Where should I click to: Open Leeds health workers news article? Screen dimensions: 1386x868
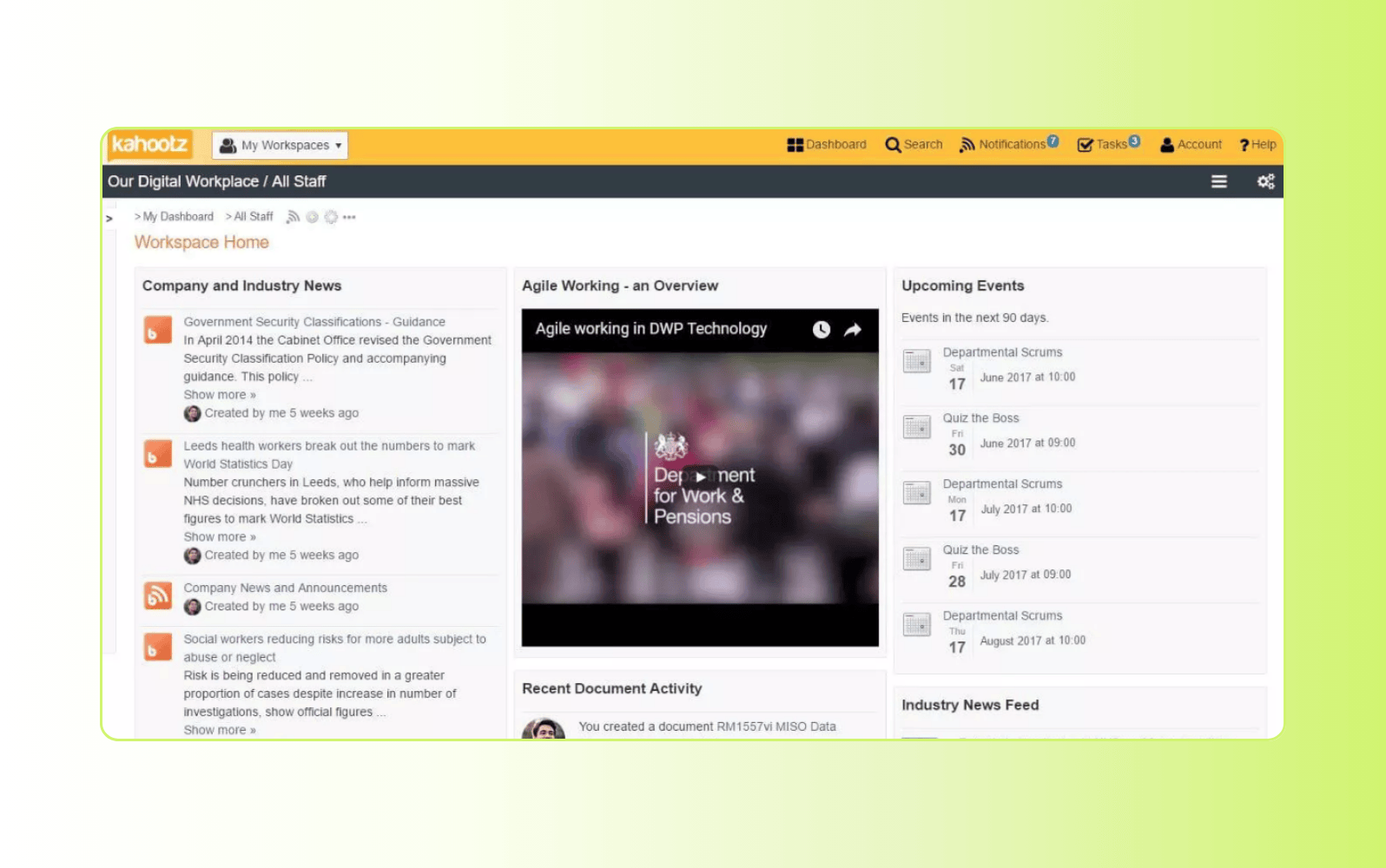329,455
